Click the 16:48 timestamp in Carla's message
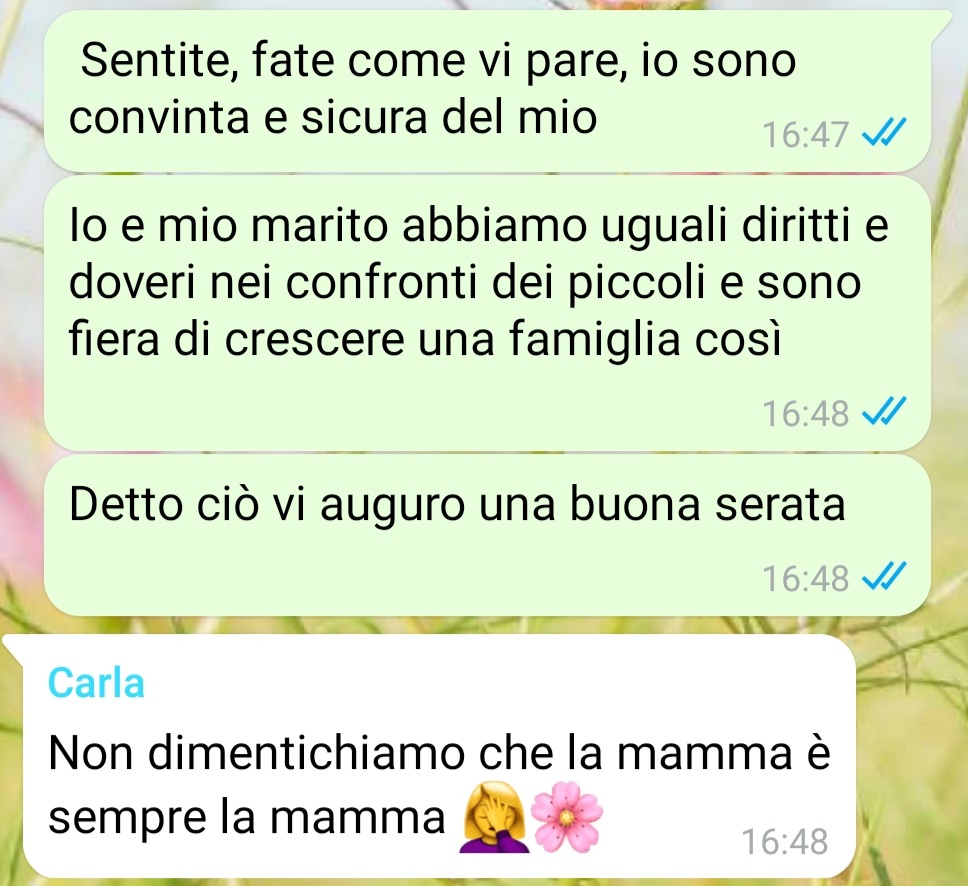Viewport: 968px width, 886px height. (x=785, y=842)
